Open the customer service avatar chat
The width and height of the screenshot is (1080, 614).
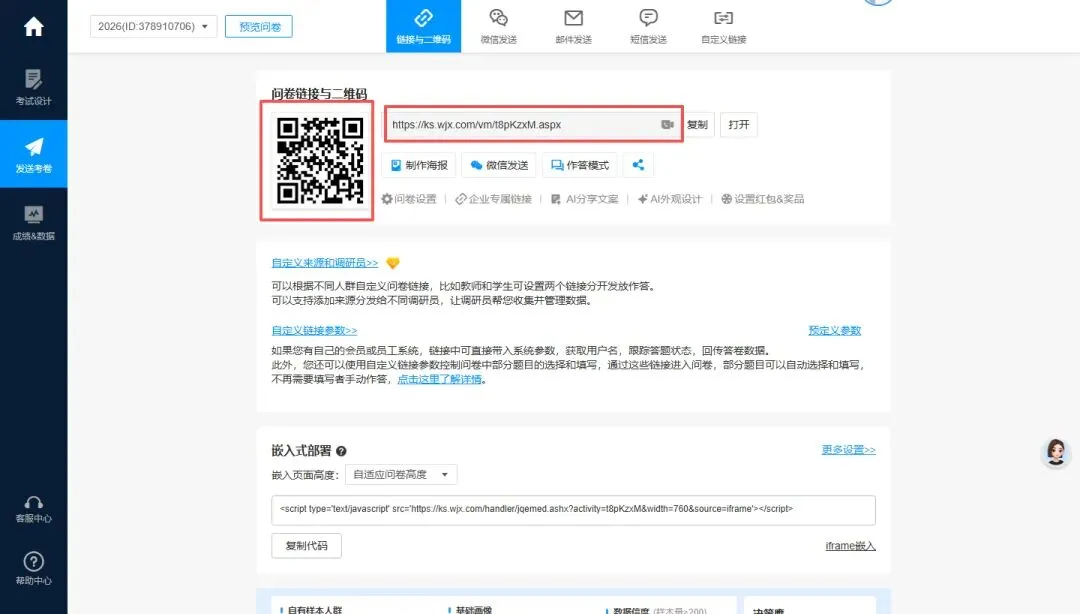point(1055,452)
